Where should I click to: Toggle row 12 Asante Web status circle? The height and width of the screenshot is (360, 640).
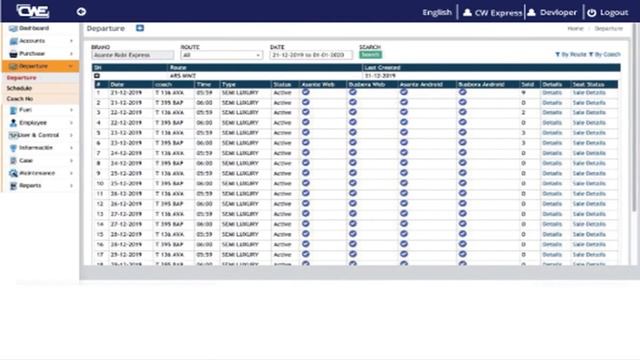click(x=306, y=203)
